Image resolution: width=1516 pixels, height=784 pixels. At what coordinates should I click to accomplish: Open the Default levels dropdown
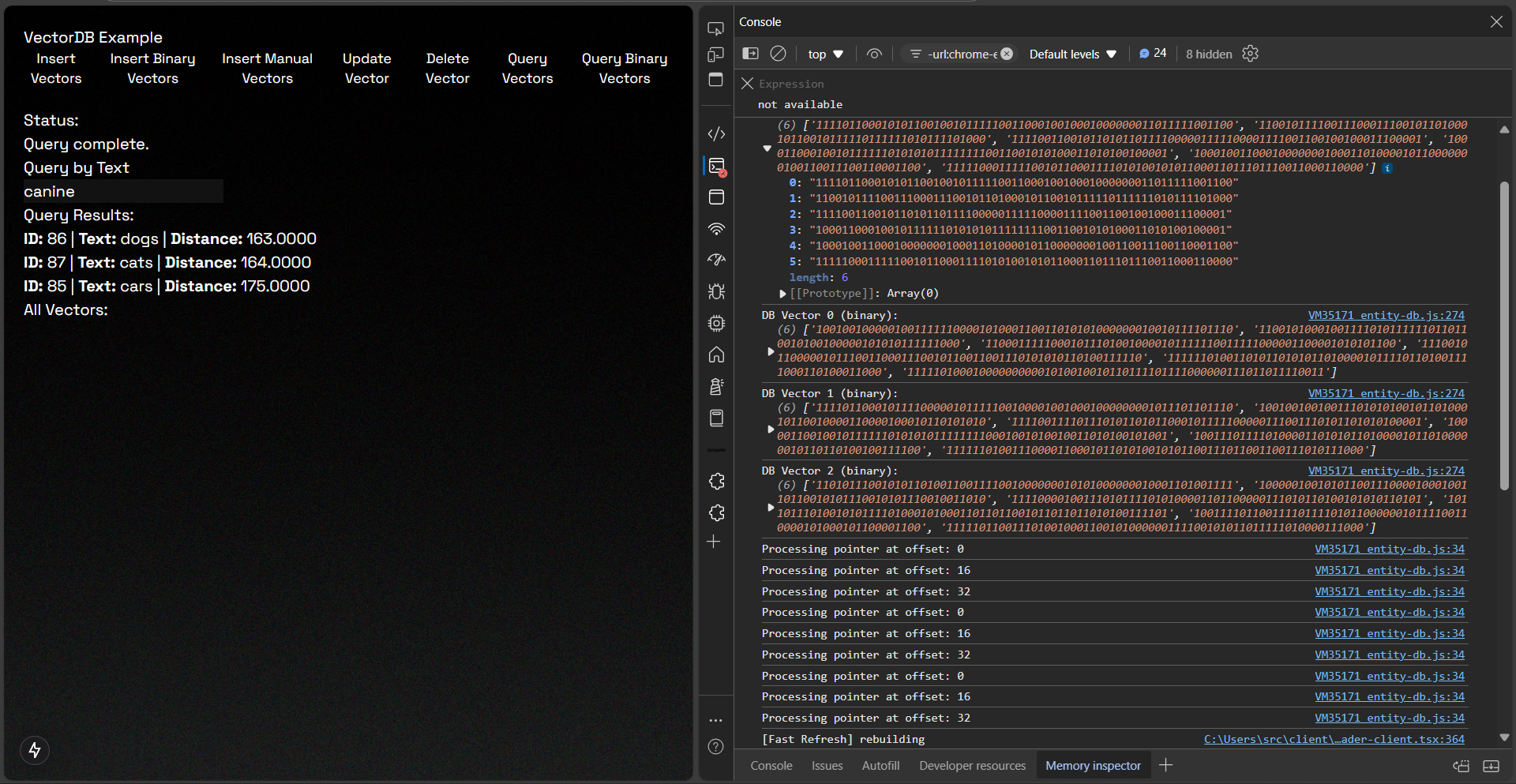click(1072, 54)
